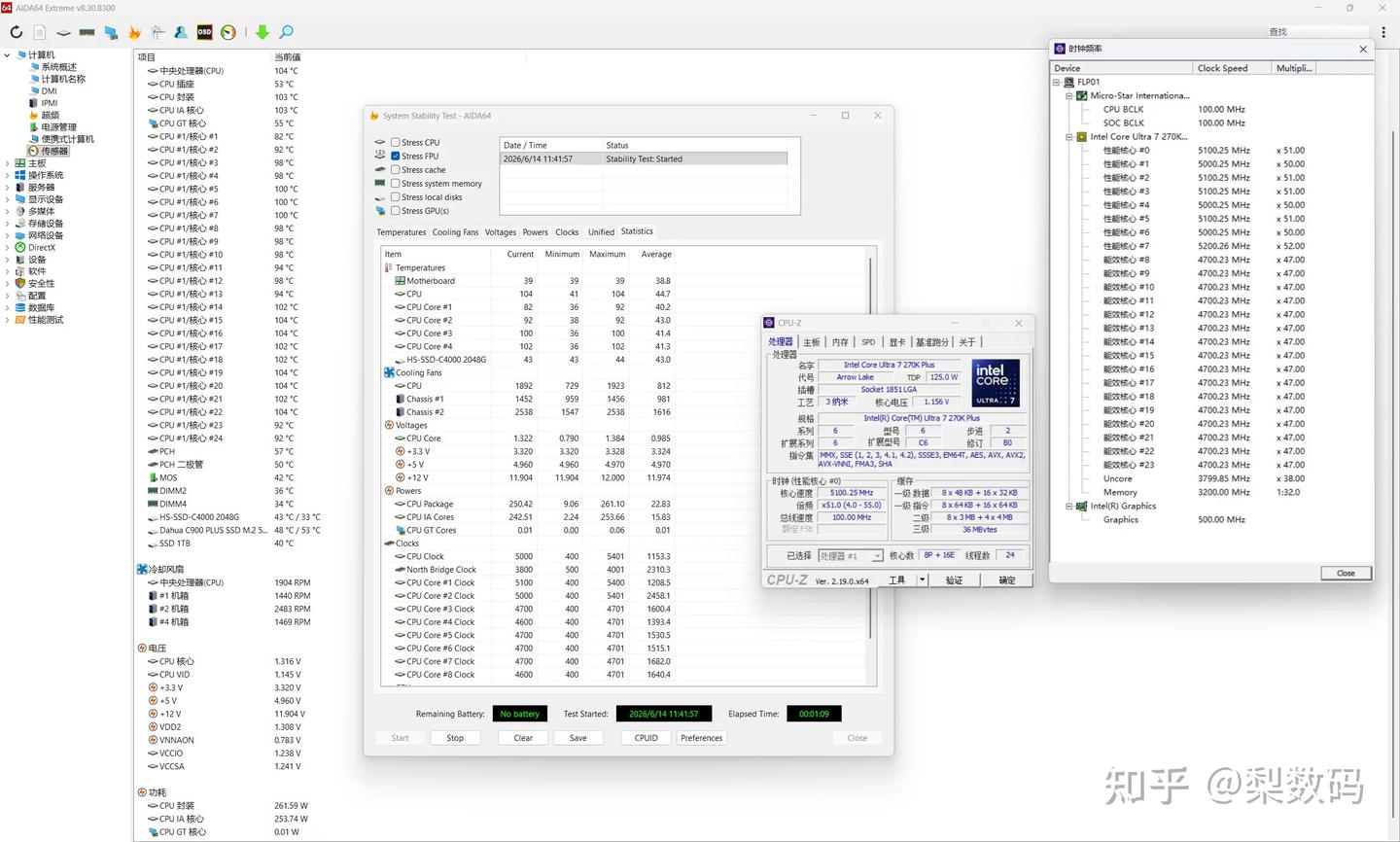Uncheck the Stress FPU checkbox

click(396, 156)
